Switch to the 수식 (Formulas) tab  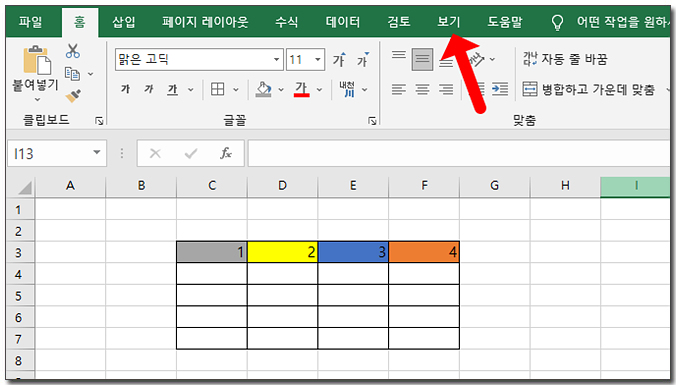287,22
